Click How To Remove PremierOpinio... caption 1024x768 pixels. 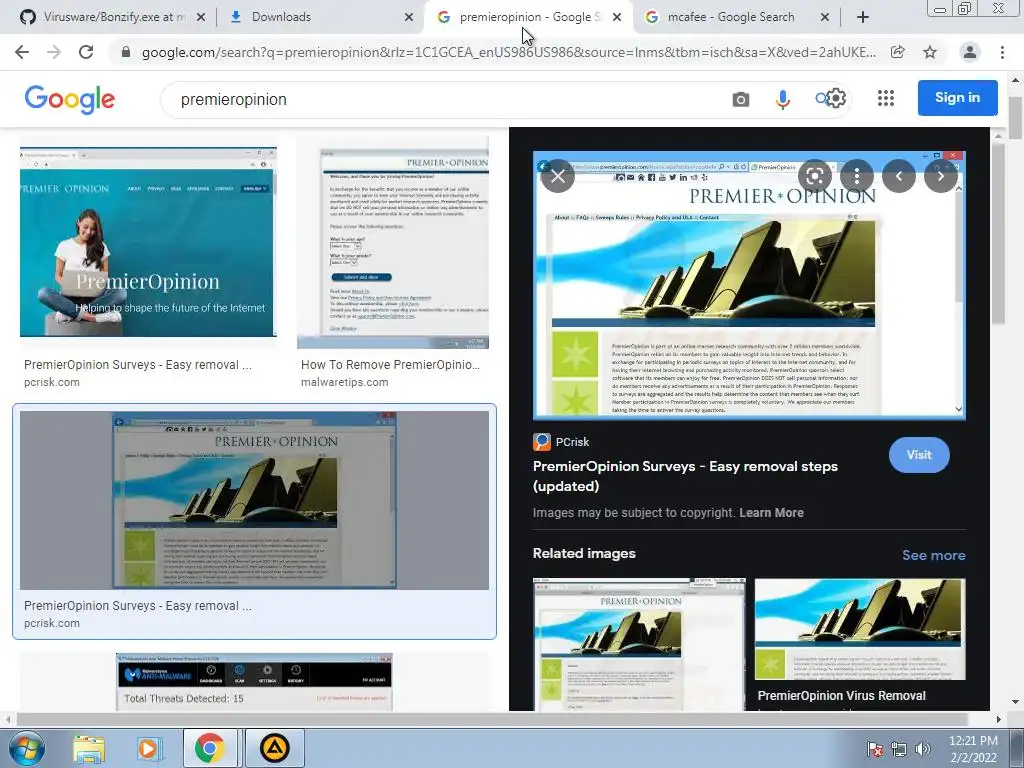(x=391, y=364)
